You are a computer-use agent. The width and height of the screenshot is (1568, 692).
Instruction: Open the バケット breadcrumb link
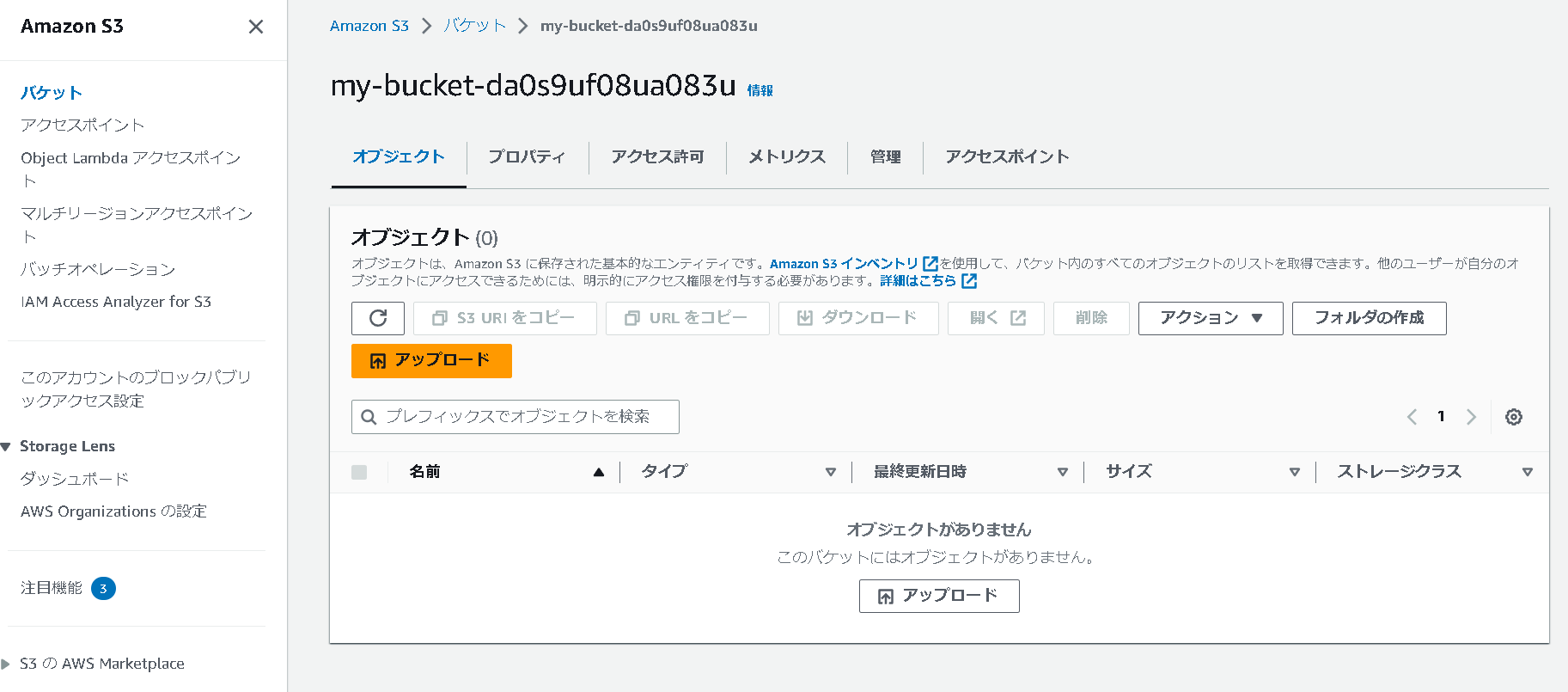pyautogui.click(x=474, y=26)
